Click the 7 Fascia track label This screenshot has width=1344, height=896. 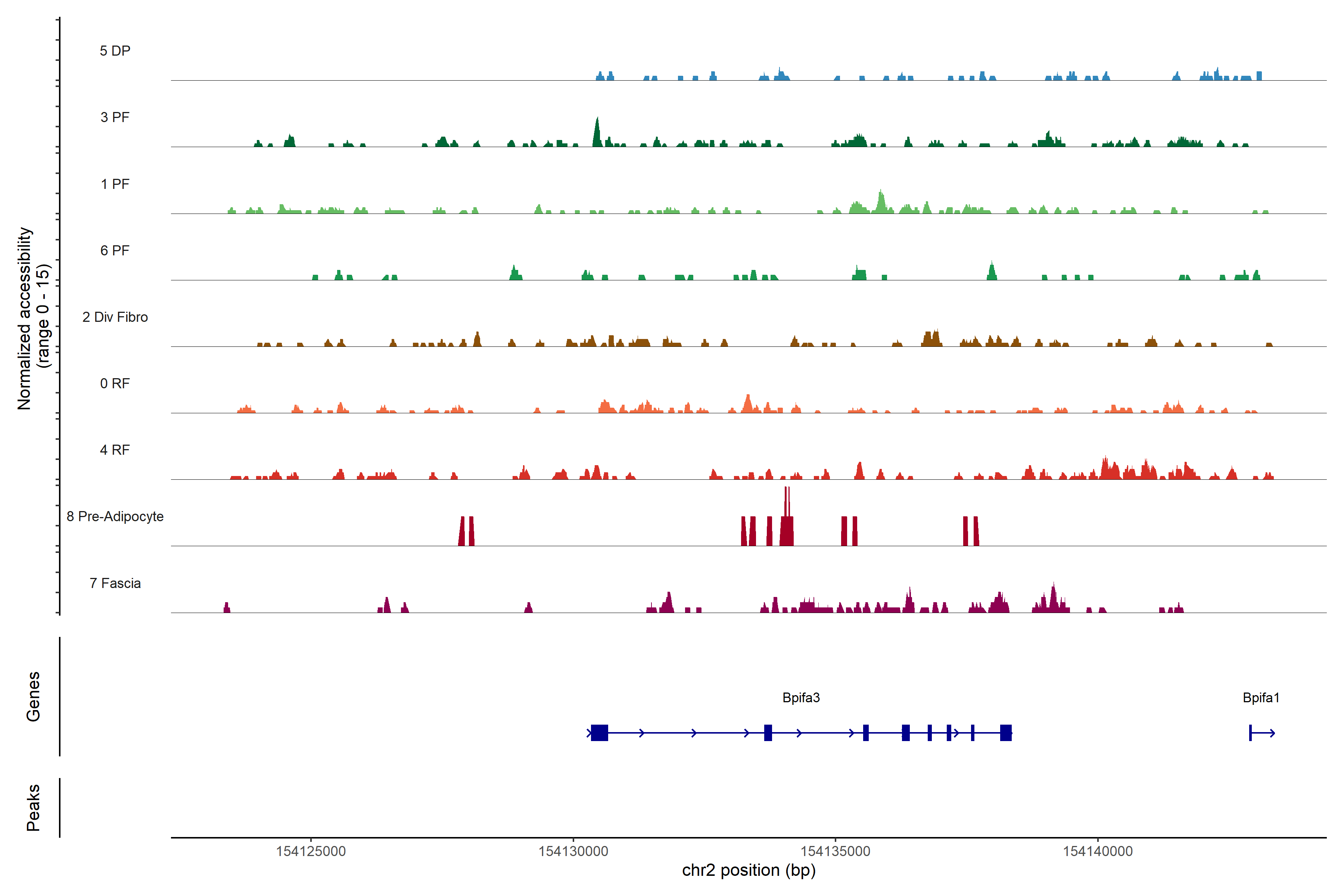(115, 584)
